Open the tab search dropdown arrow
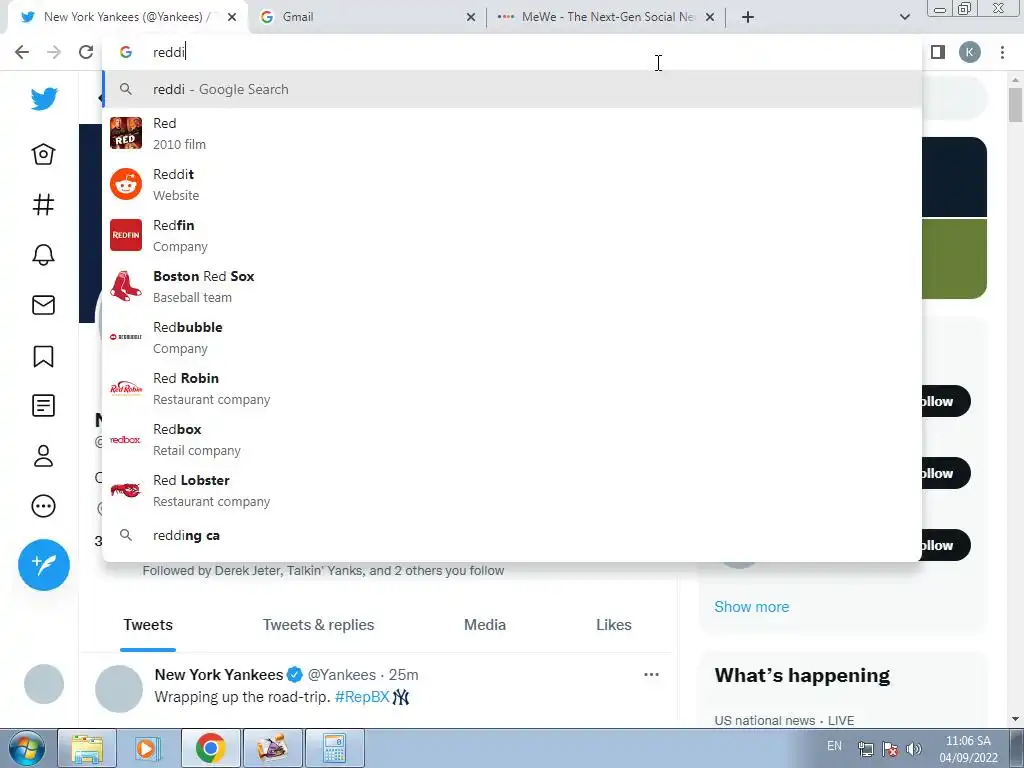The width and height of the screenshot is (1024, 768). pyautogui.click(x=904, y=17)
